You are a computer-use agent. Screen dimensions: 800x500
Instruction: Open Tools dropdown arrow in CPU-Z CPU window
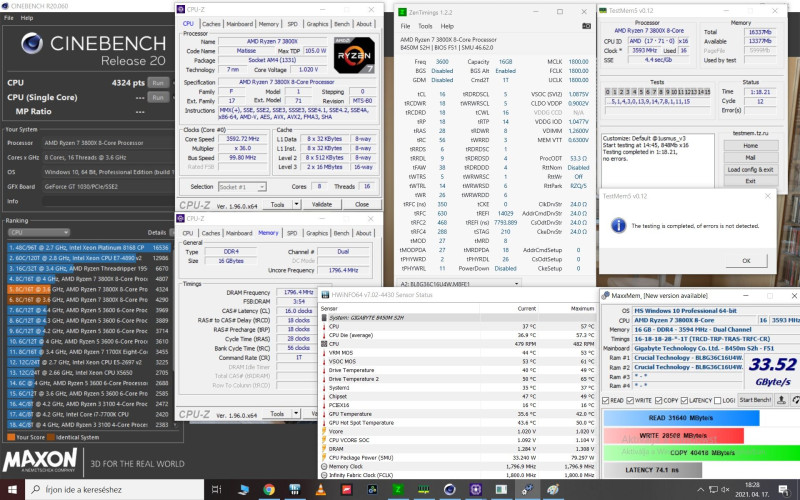point(296,204)
